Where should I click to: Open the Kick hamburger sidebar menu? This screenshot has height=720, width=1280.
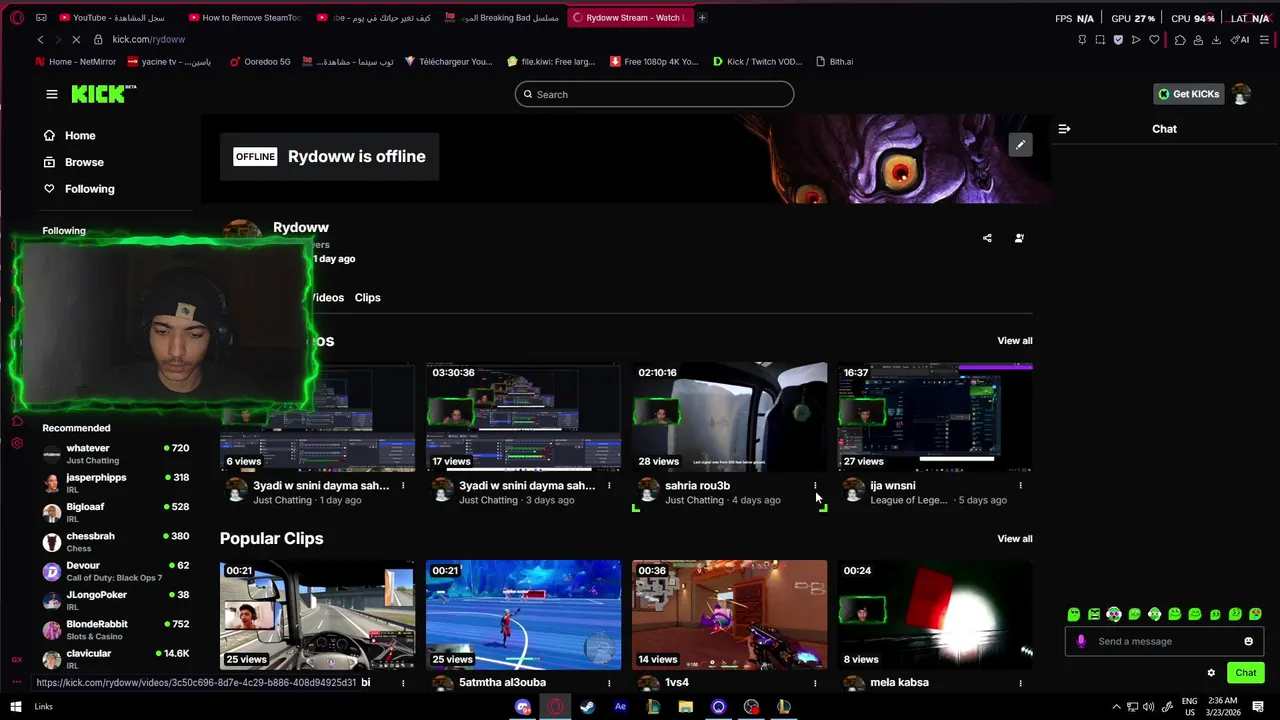tap(52, 94)
